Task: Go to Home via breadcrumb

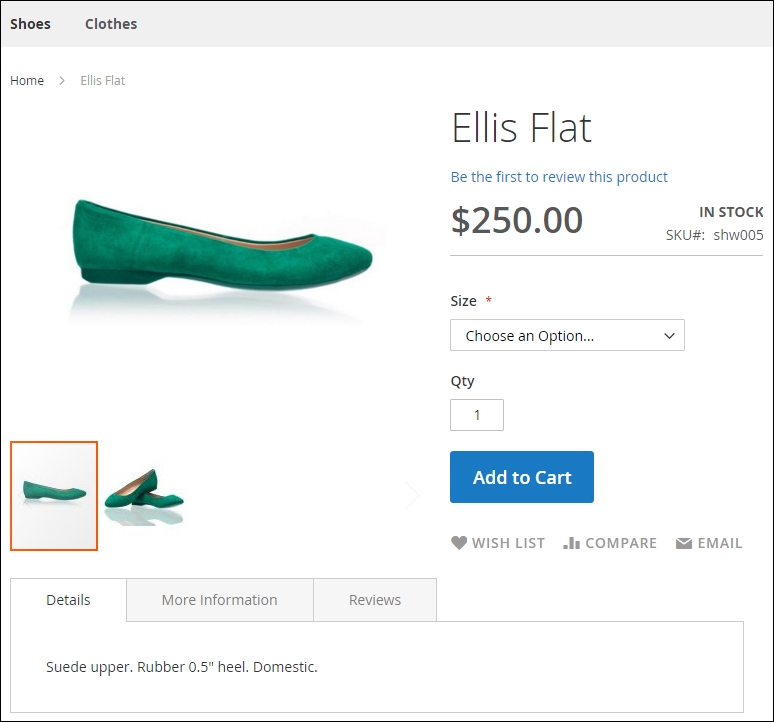Action: [x=27, y=81]
